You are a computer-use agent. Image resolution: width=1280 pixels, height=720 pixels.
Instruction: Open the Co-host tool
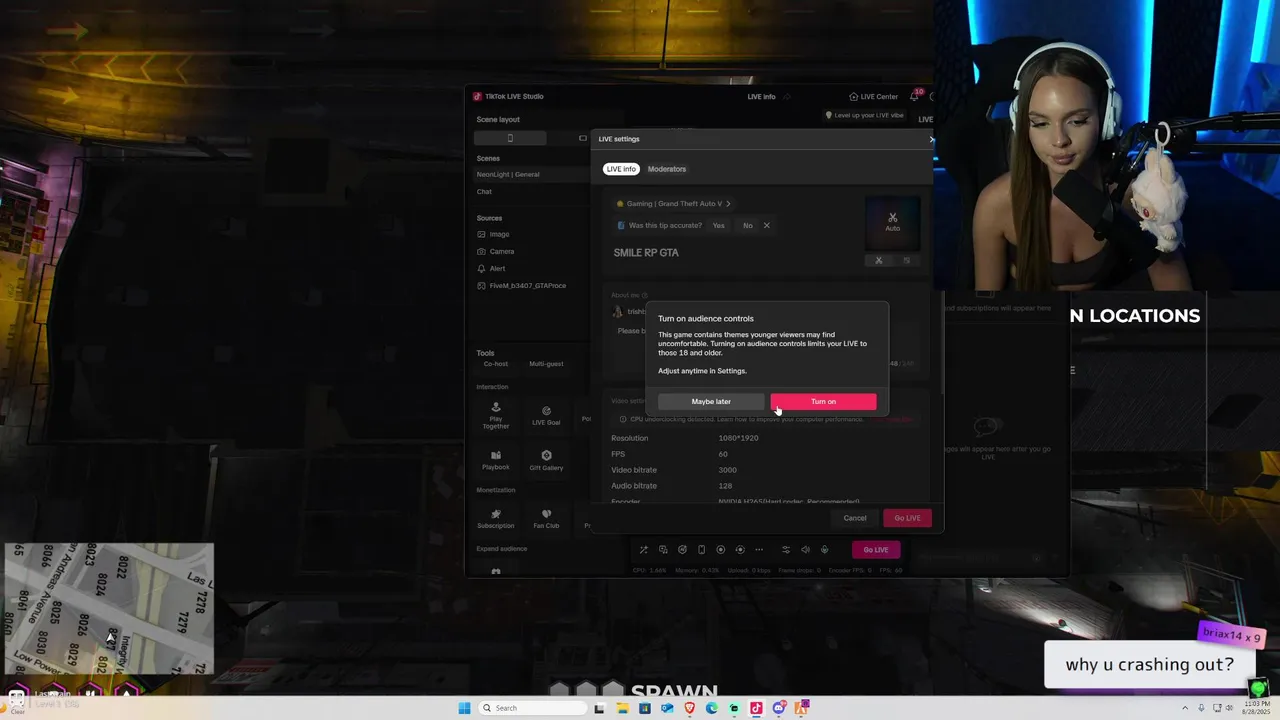click(x=496, y=364)
